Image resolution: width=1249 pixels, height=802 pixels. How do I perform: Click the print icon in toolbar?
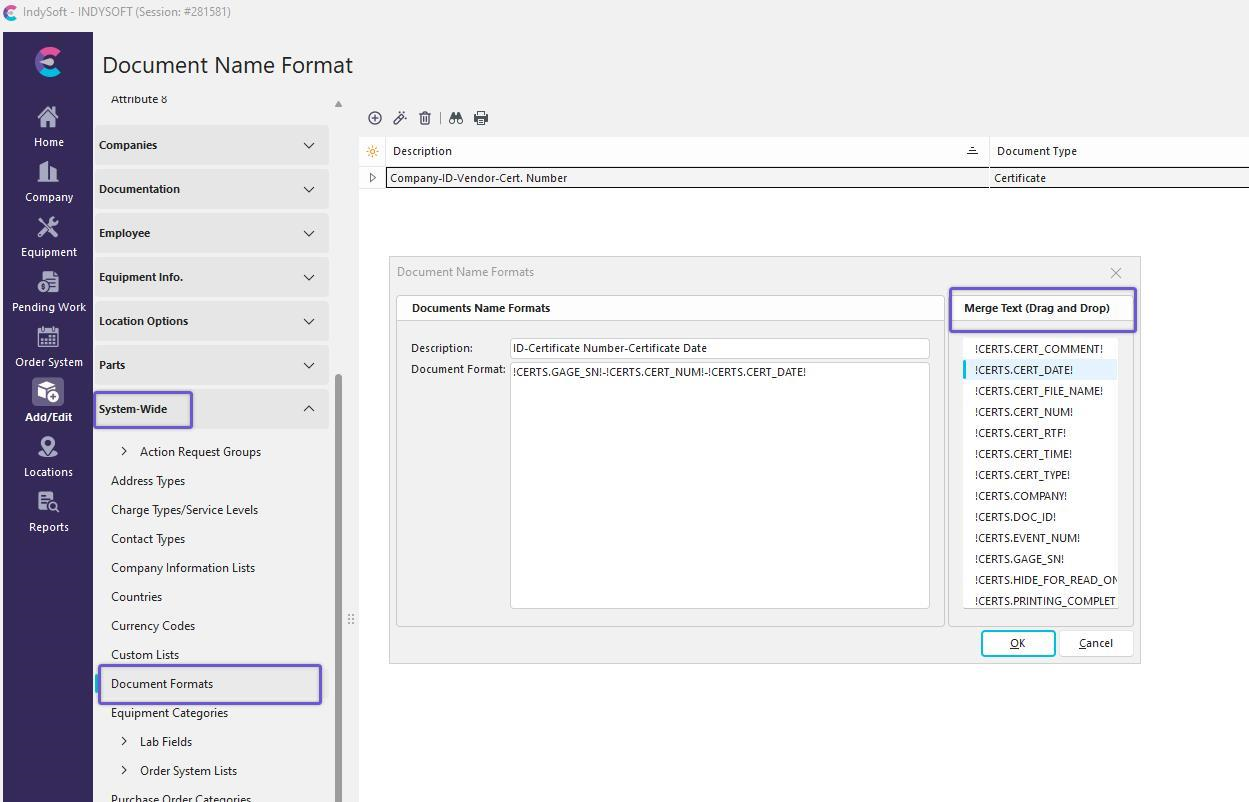[x=481, y=118]
